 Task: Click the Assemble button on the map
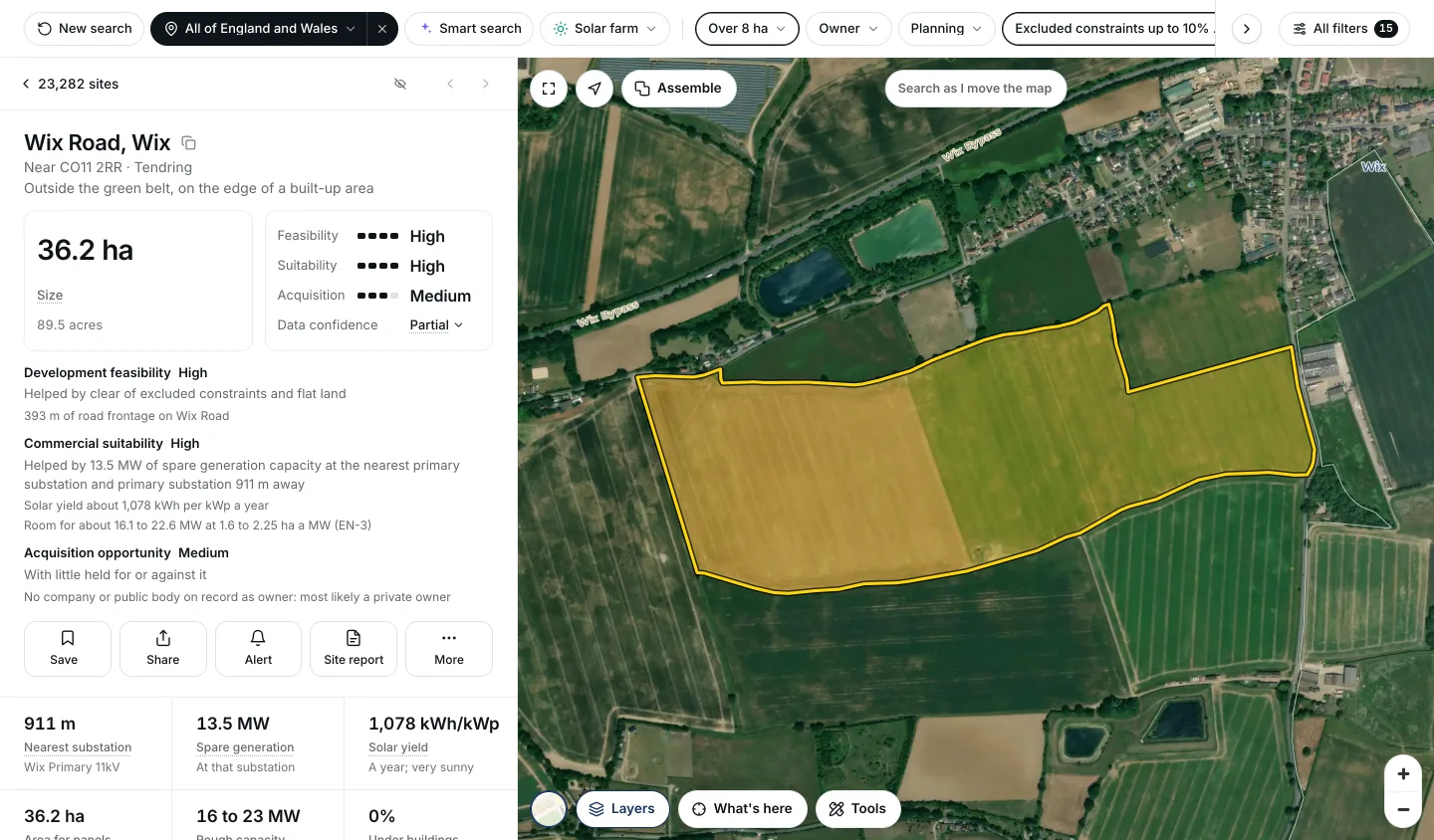pyautogui.click(x=679, y=89)
